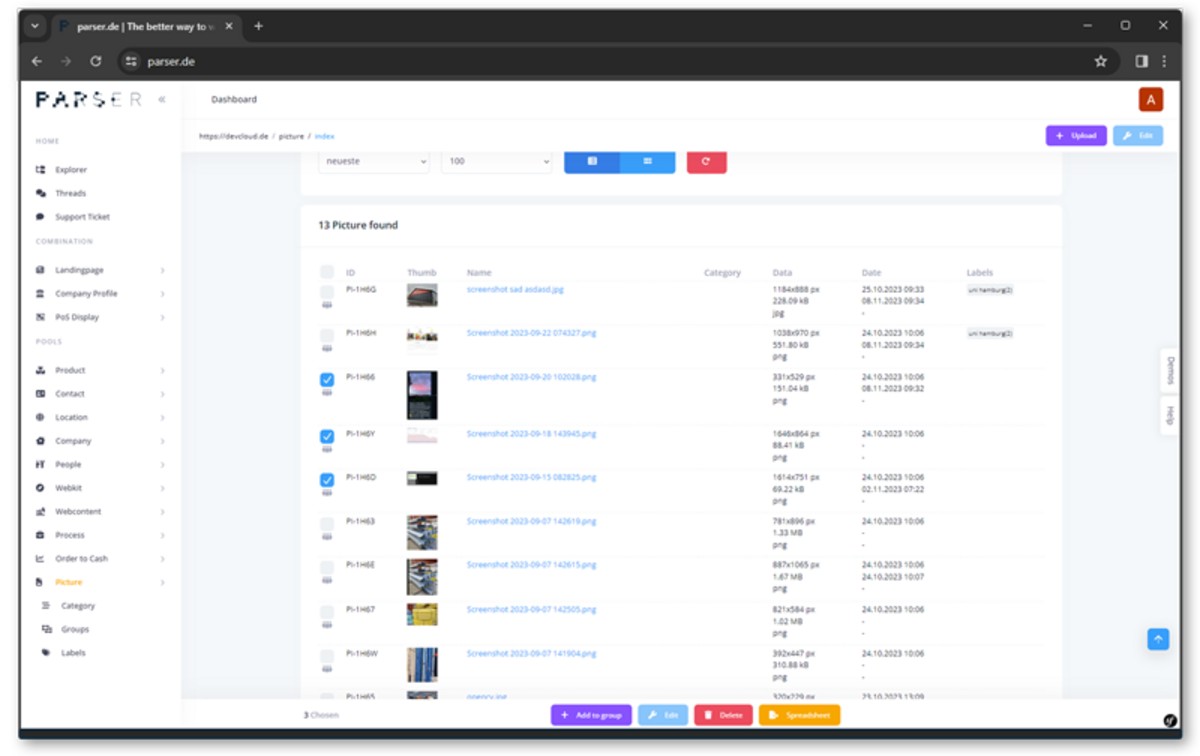Click the Product cubes icon
The height and width of the screenshot is (756, 1200).
pos(40,370)
